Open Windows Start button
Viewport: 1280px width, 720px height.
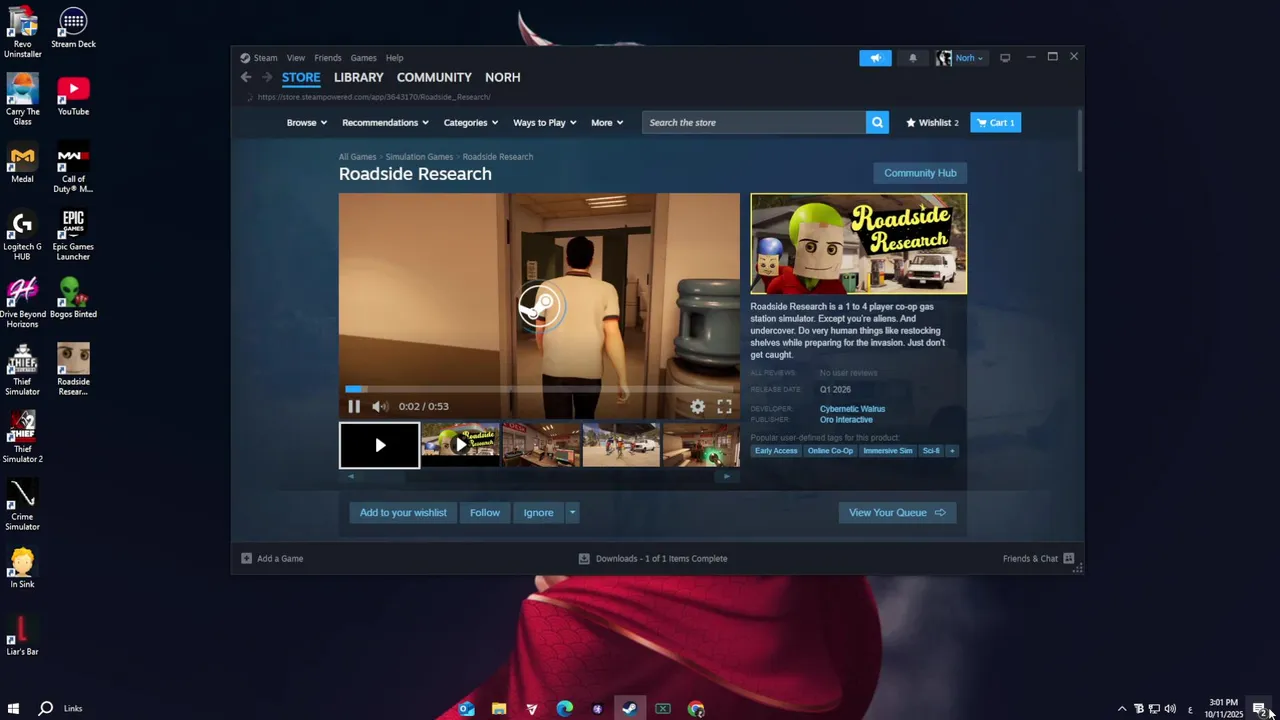coord(14,709)
